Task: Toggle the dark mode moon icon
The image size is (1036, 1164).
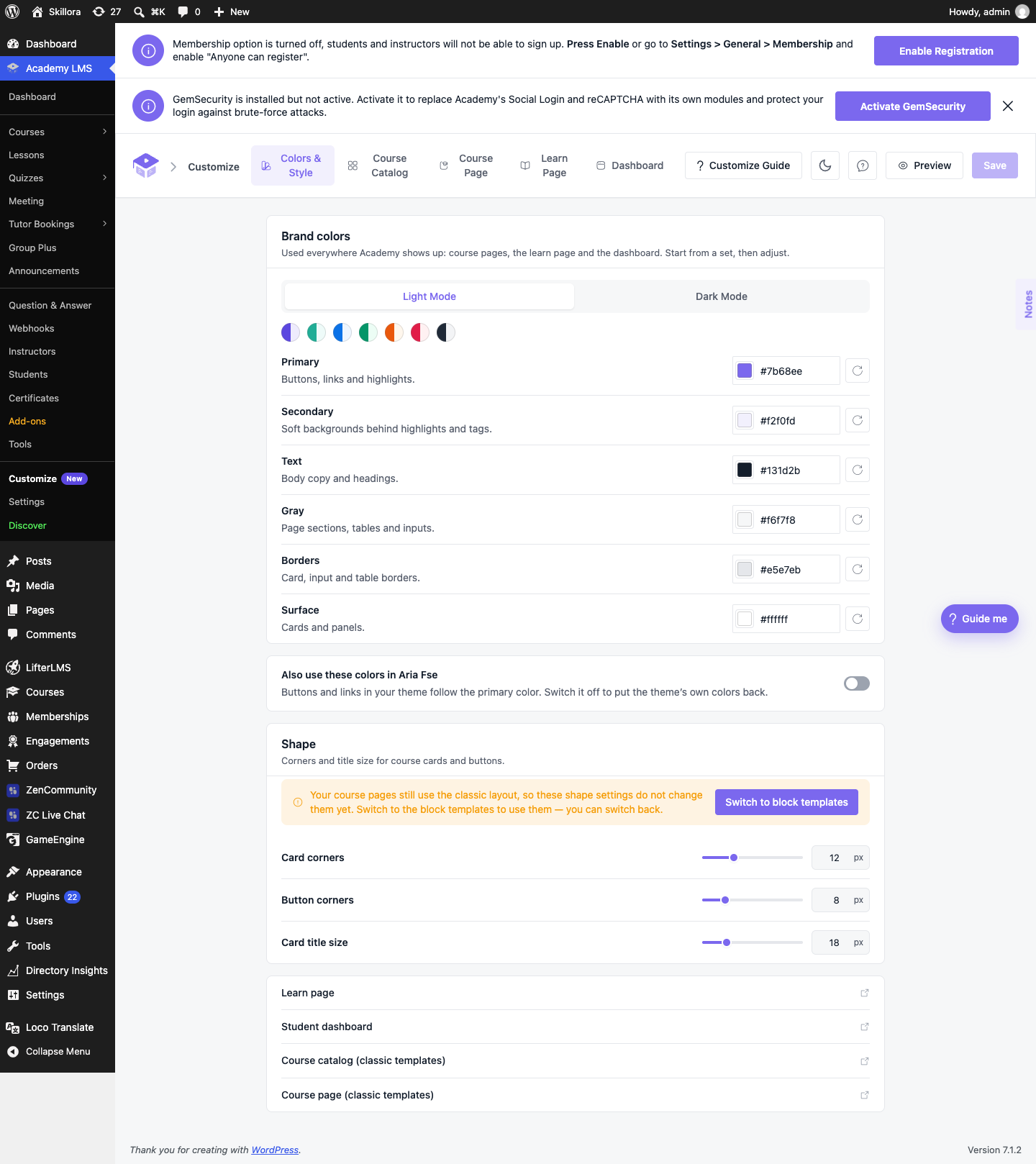Action: point(825,165)
